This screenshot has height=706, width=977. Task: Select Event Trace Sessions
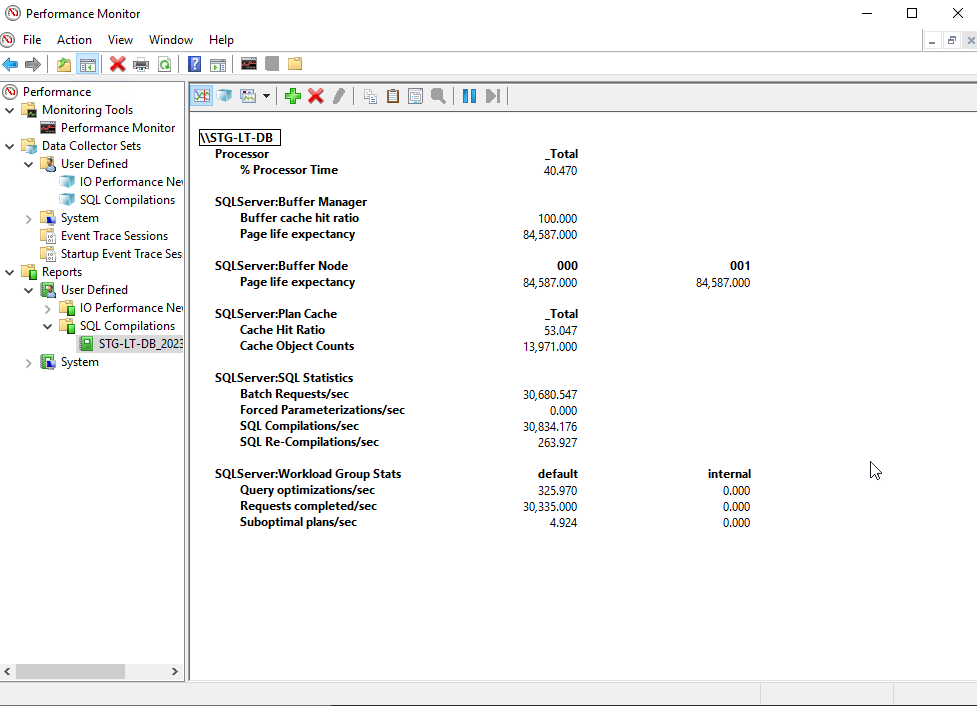114,236
